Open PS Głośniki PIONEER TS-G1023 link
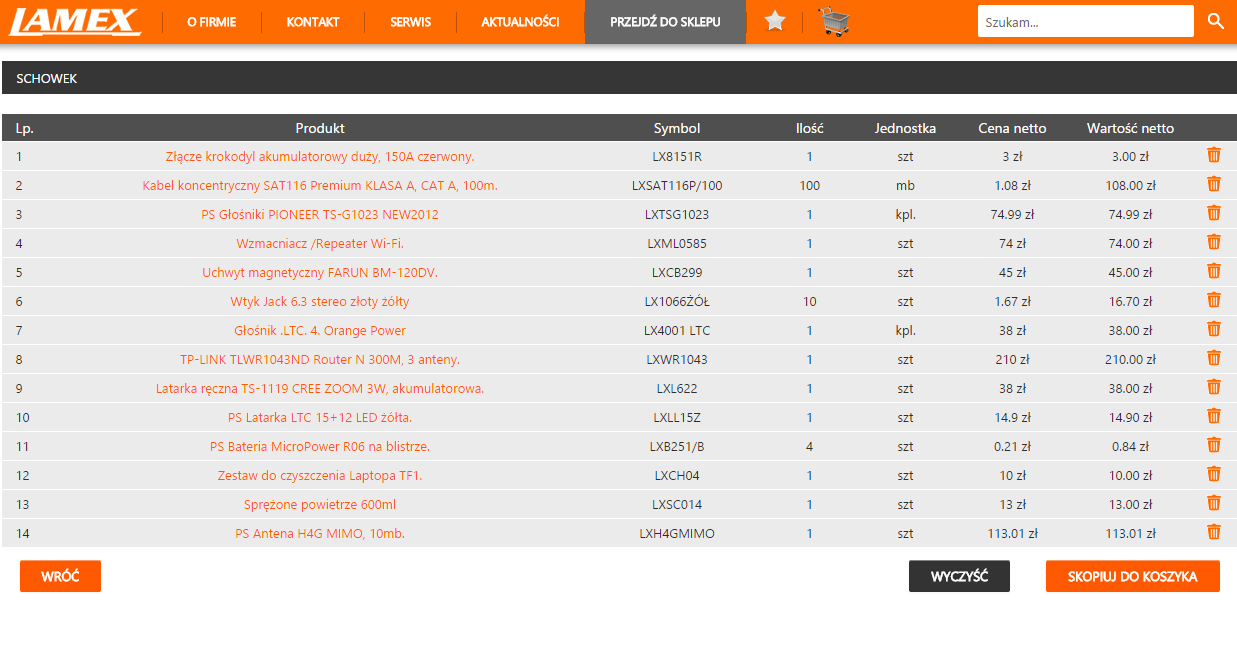 [320, 215]
